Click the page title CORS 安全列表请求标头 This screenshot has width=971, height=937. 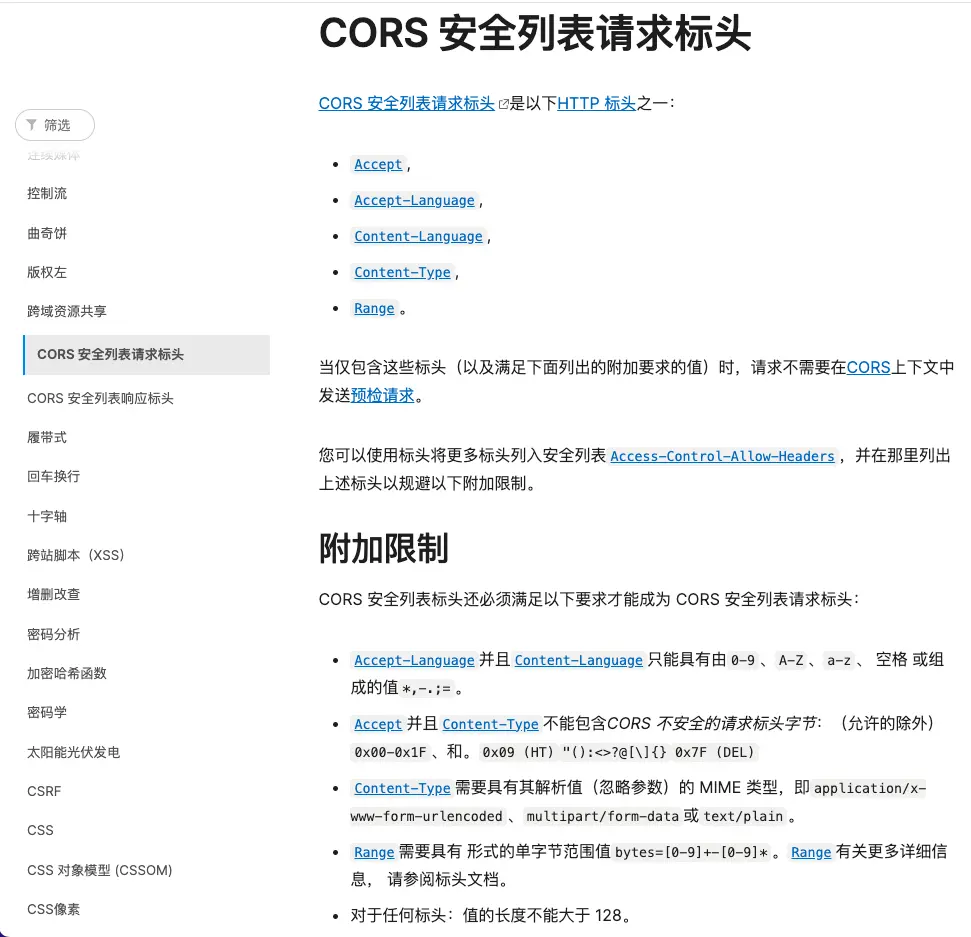click(x=535, y=33)
